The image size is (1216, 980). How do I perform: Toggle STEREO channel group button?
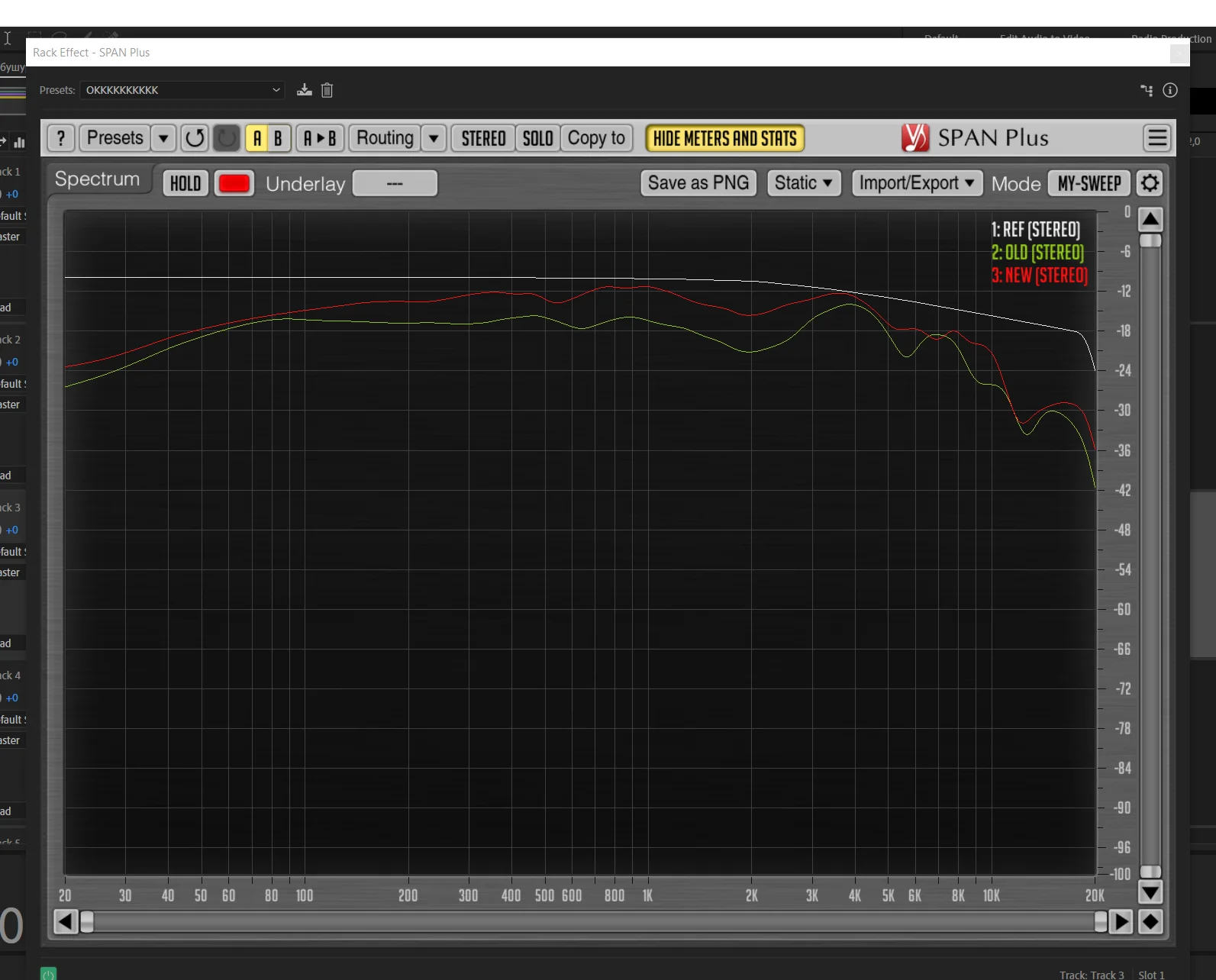483,138
